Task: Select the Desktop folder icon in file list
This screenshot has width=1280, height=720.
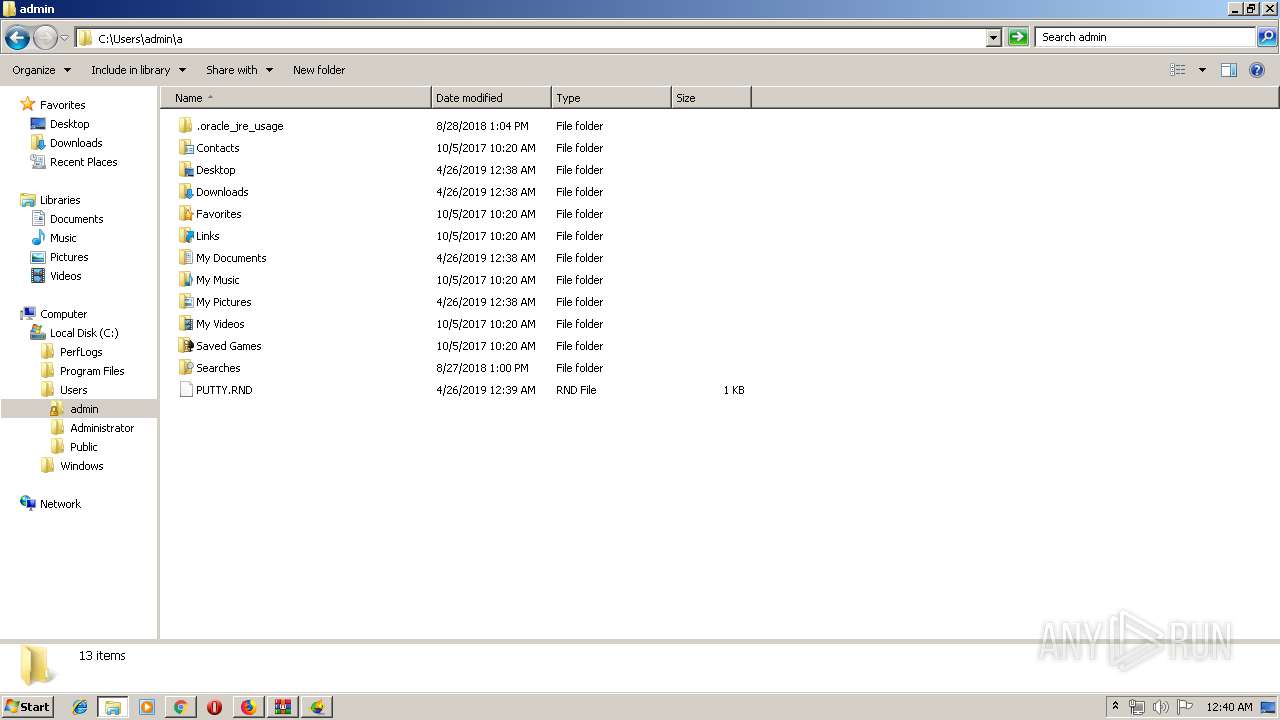Action: (x=186, y=170)
